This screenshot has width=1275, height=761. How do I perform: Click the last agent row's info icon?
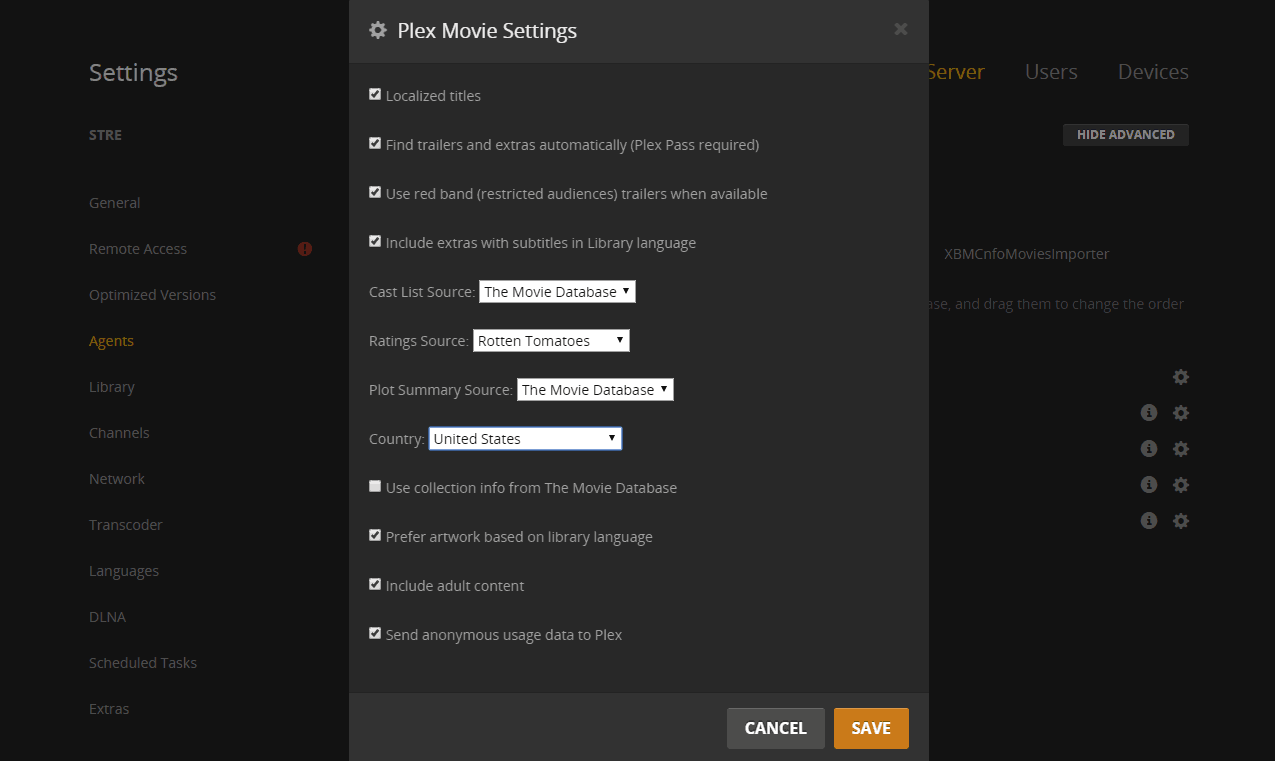pyautogui.click(x=1149, y=521)
